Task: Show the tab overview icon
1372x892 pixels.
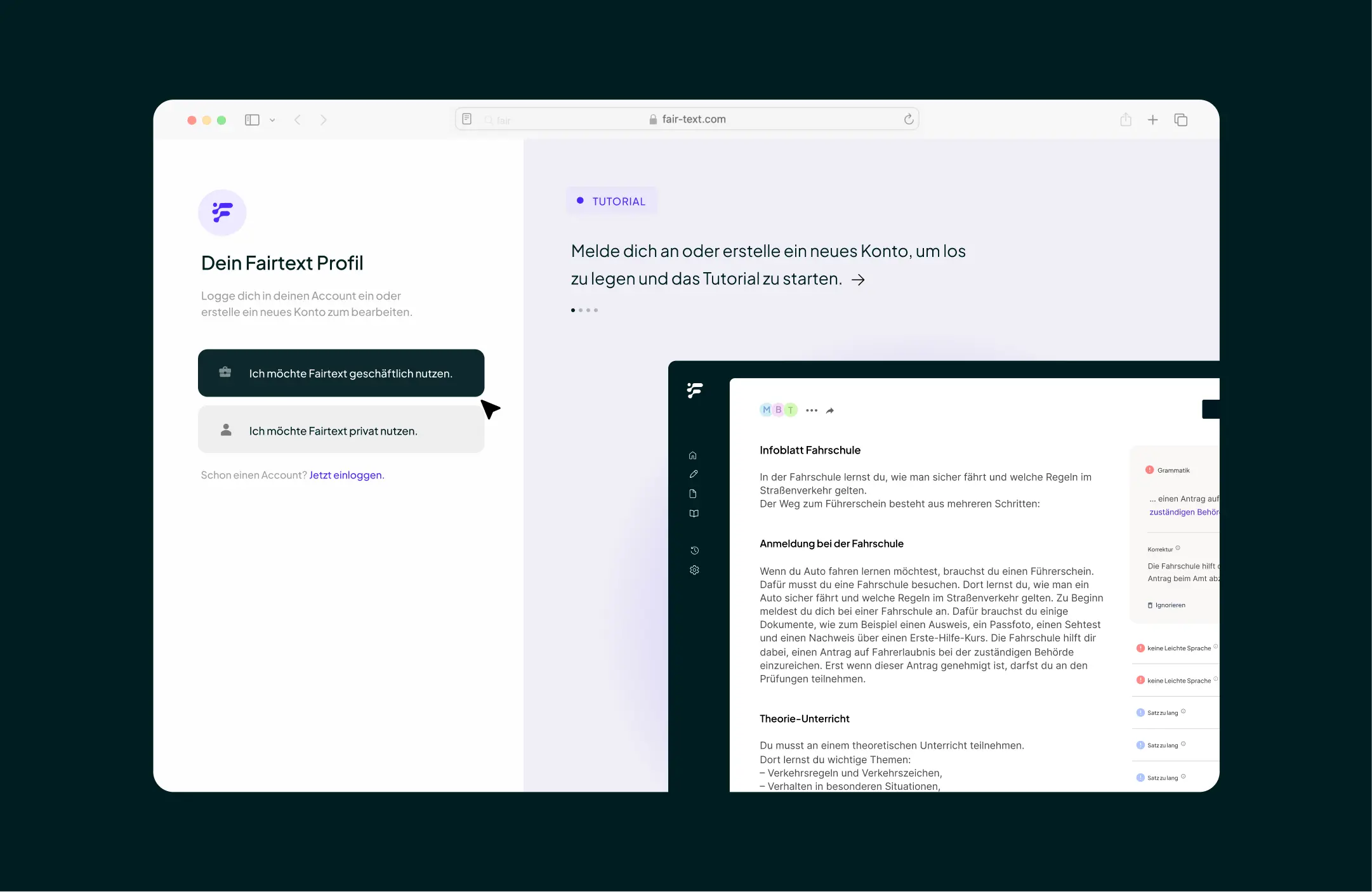Action: click(x=1180, y=119)
